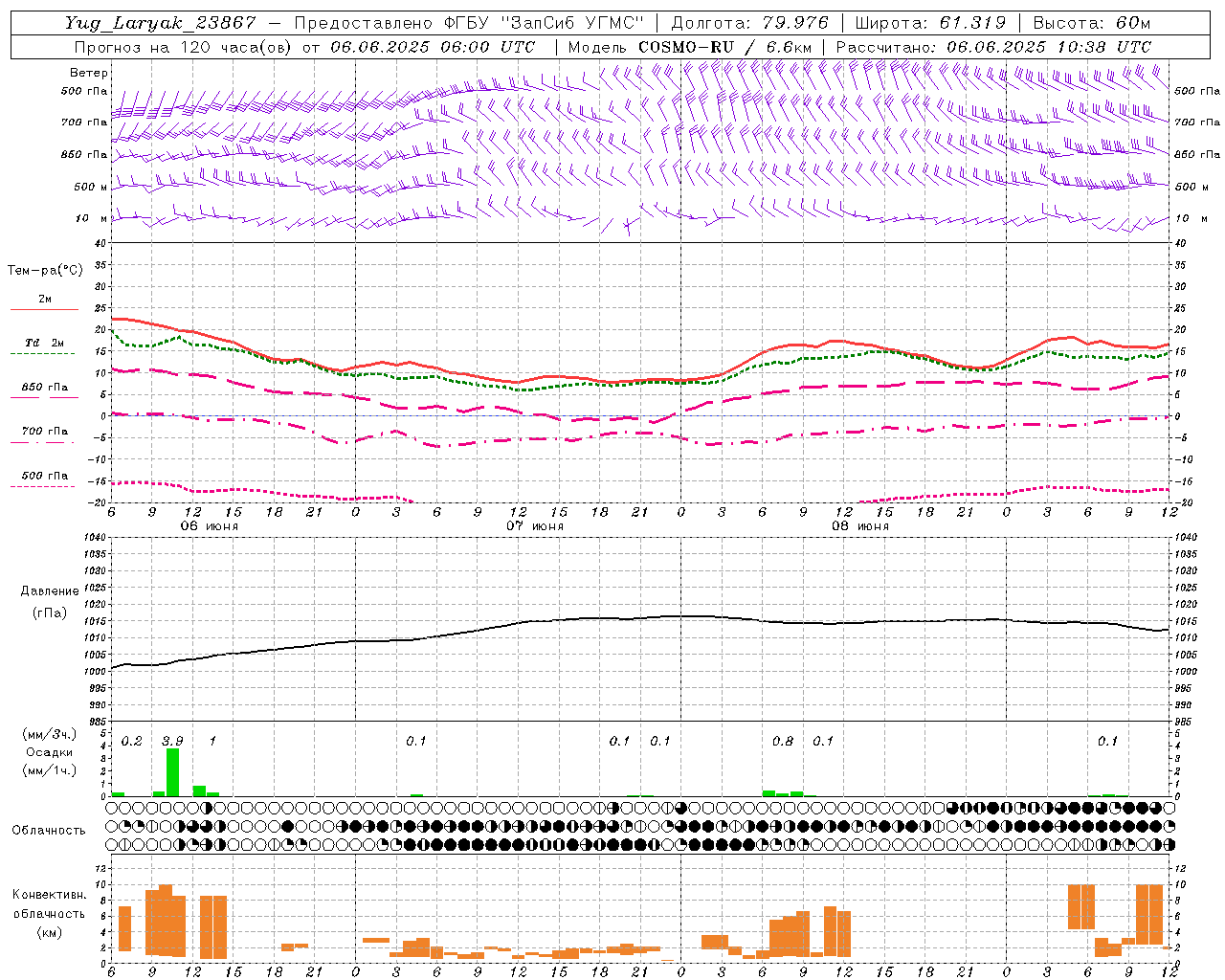The width and height of the screenshot is (1225, 980).
Task: Click the 0.2 precipitation amount value
Action: click(132, 741)
